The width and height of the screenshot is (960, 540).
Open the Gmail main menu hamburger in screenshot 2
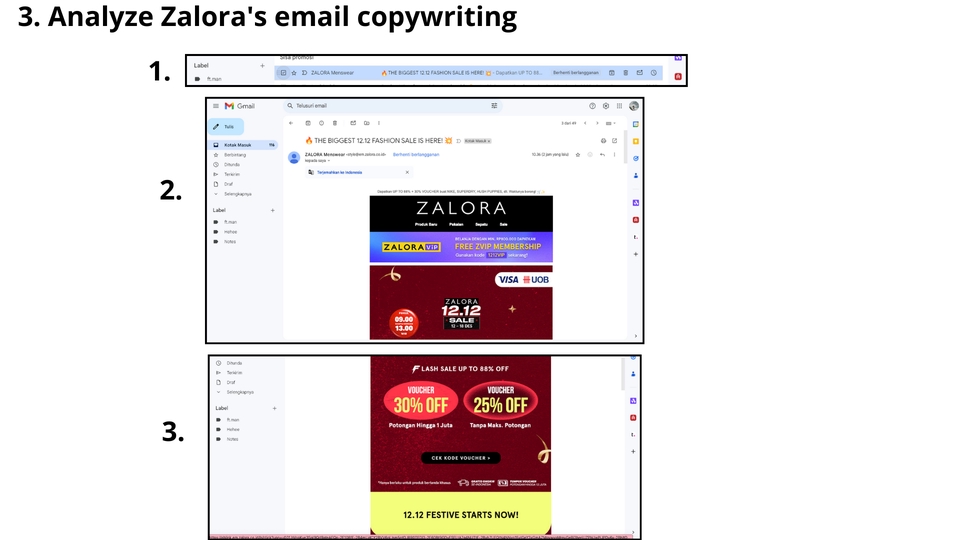click(x=216, y=106)
